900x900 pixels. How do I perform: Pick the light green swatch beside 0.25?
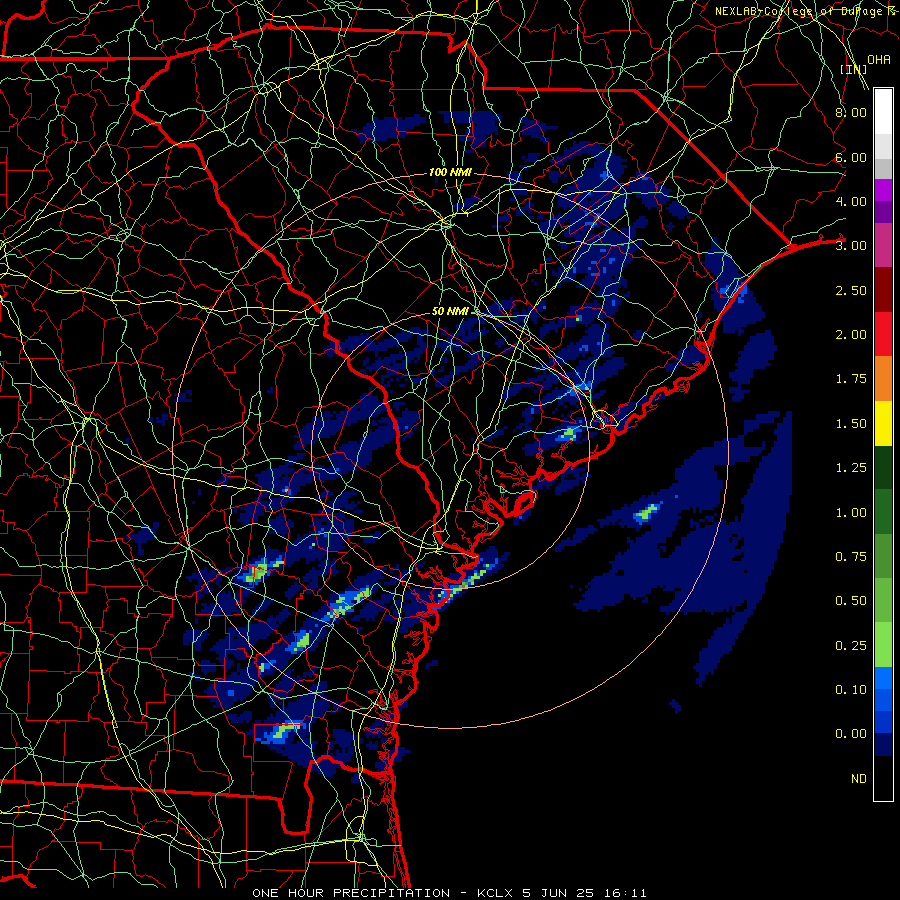[x=883, y=645]
